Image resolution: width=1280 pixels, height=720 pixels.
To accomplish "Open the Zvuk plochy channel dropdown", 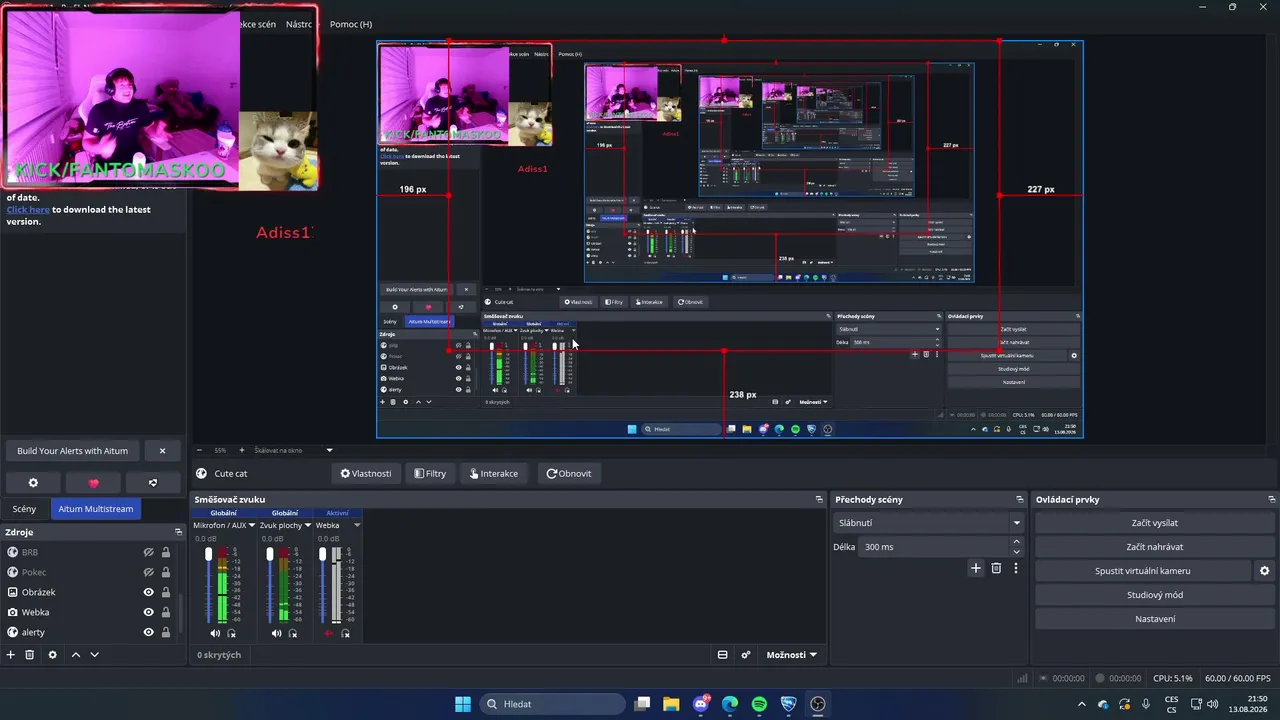I will click(308, 525).
